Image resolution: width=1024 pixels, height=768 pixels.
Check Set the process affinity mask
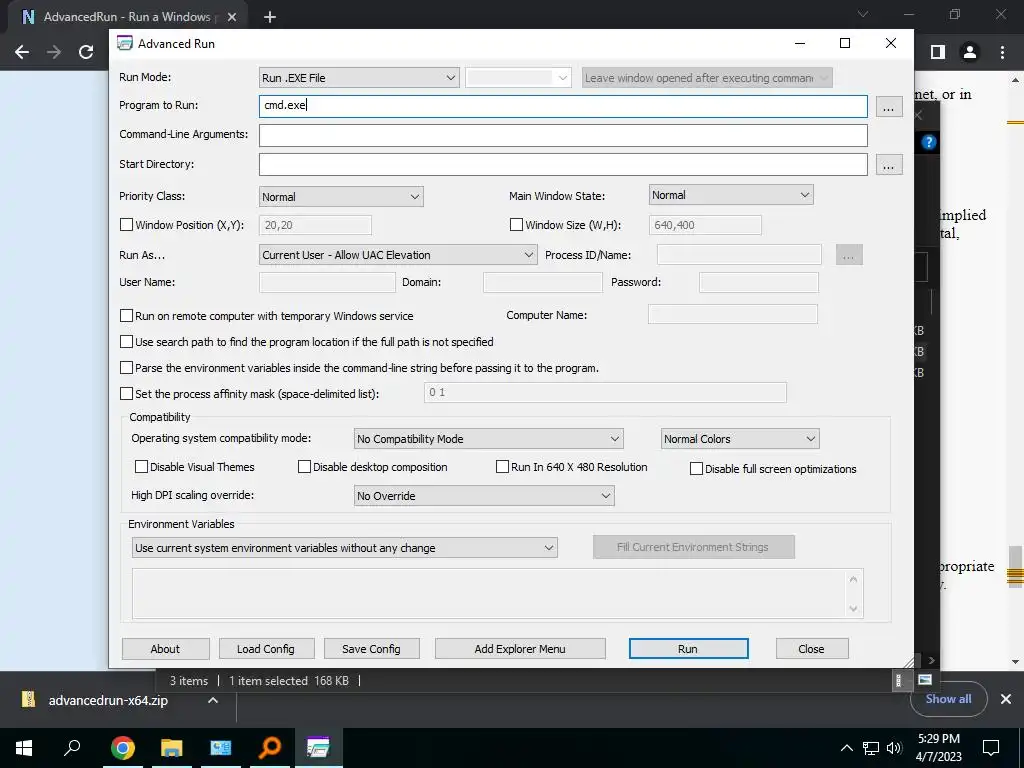[x=127, y=394]
